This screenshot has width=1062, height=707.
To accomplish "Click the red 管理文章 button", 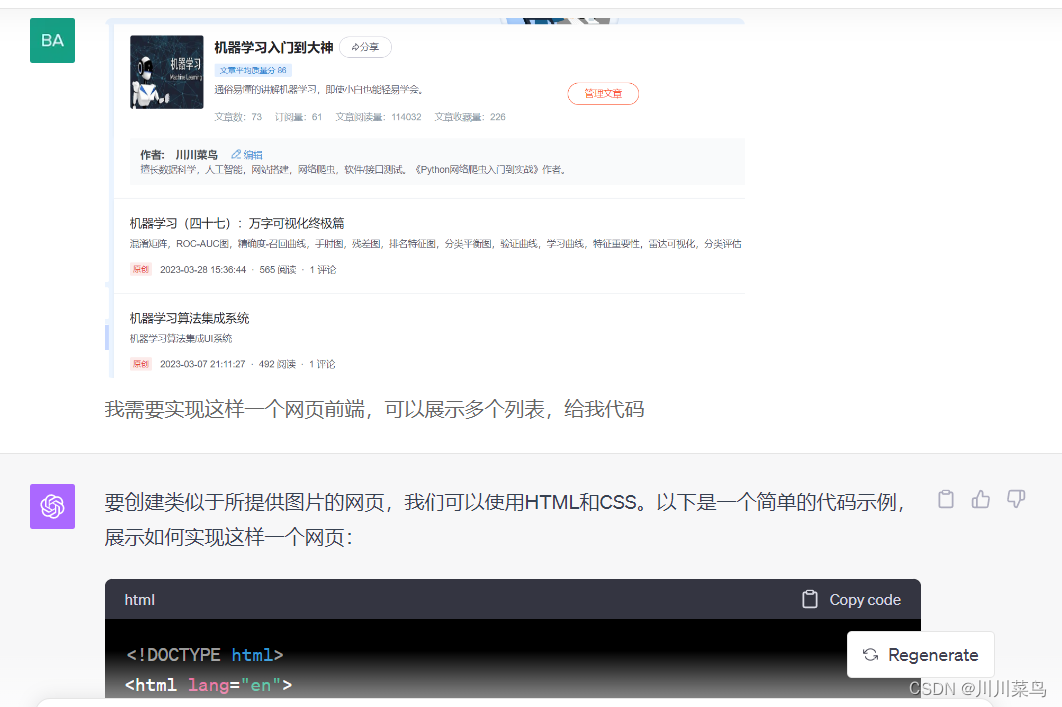I will click(603, 93).
